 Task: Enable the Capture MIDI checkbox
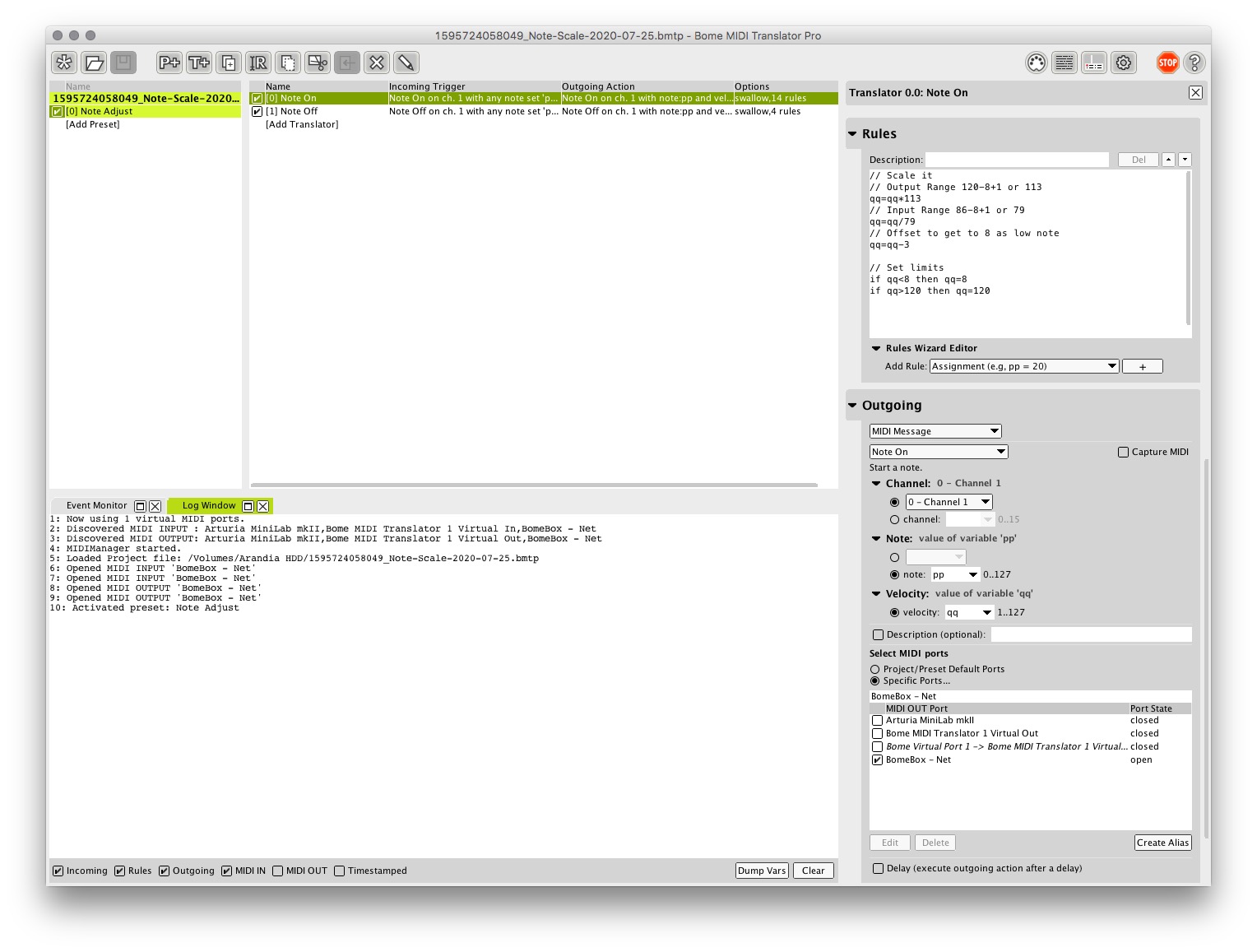(x=1123, y=453)
